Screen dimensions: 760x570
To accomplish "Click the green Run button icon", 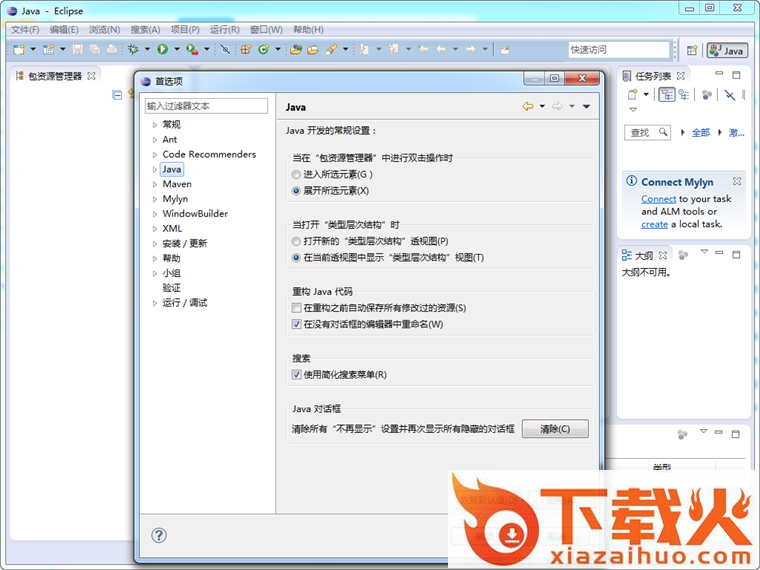I will click(163, 49).
